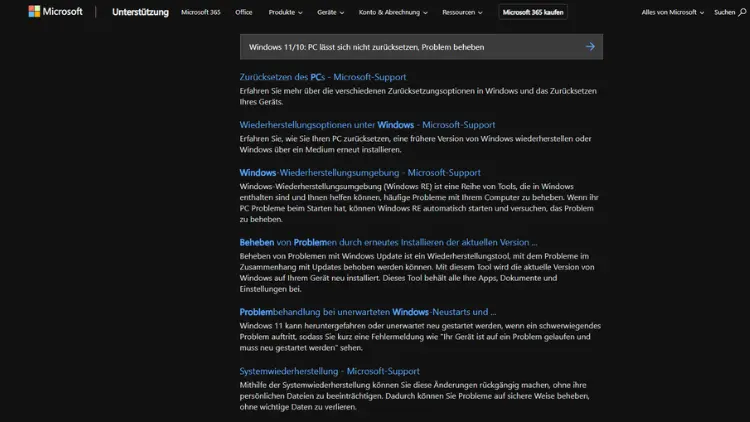Submit search with the blue arrow

[590, 46]
